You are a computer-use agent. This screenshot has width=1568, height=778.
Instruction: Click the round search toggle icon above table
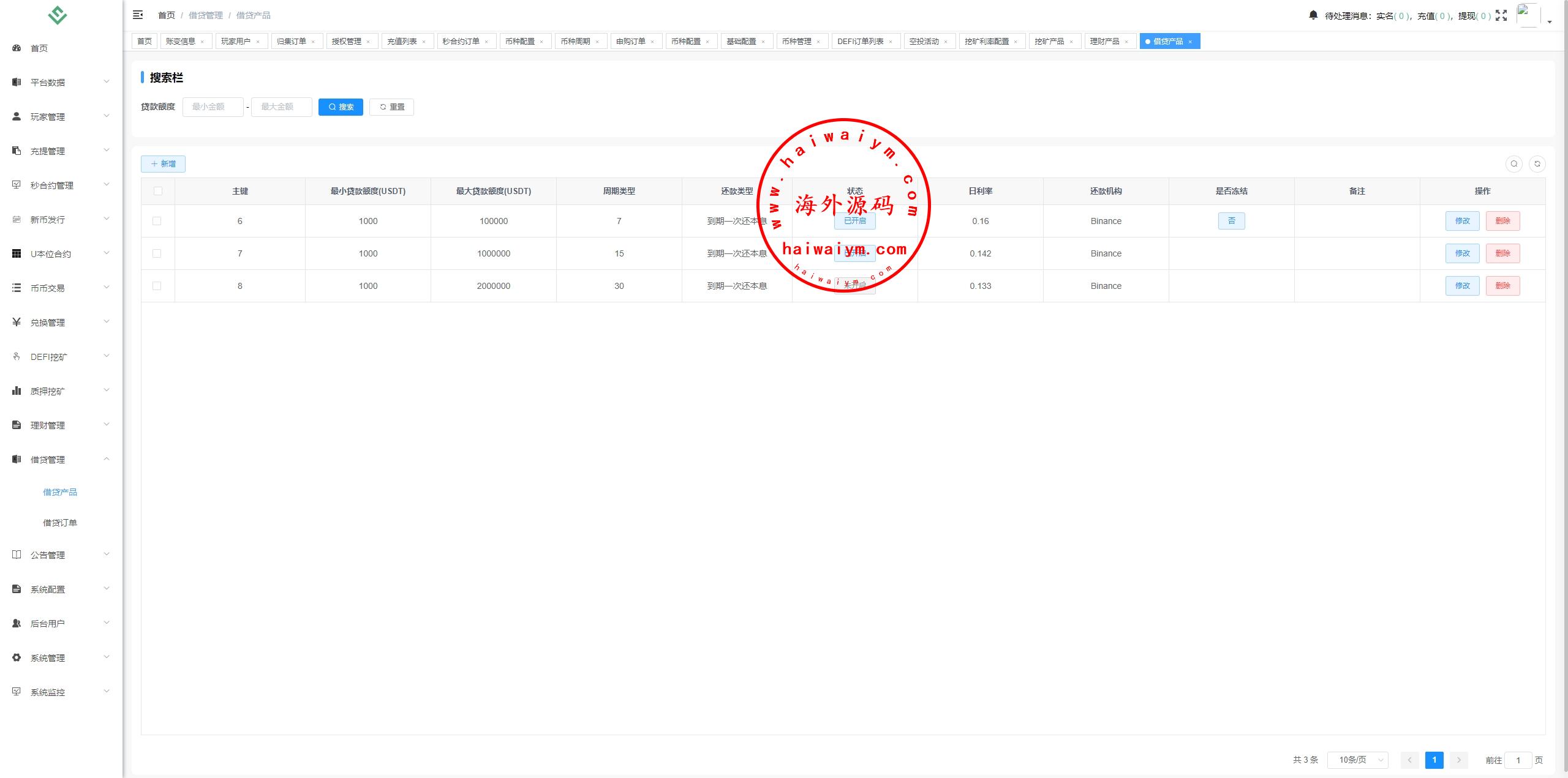tap(1513, 163)
